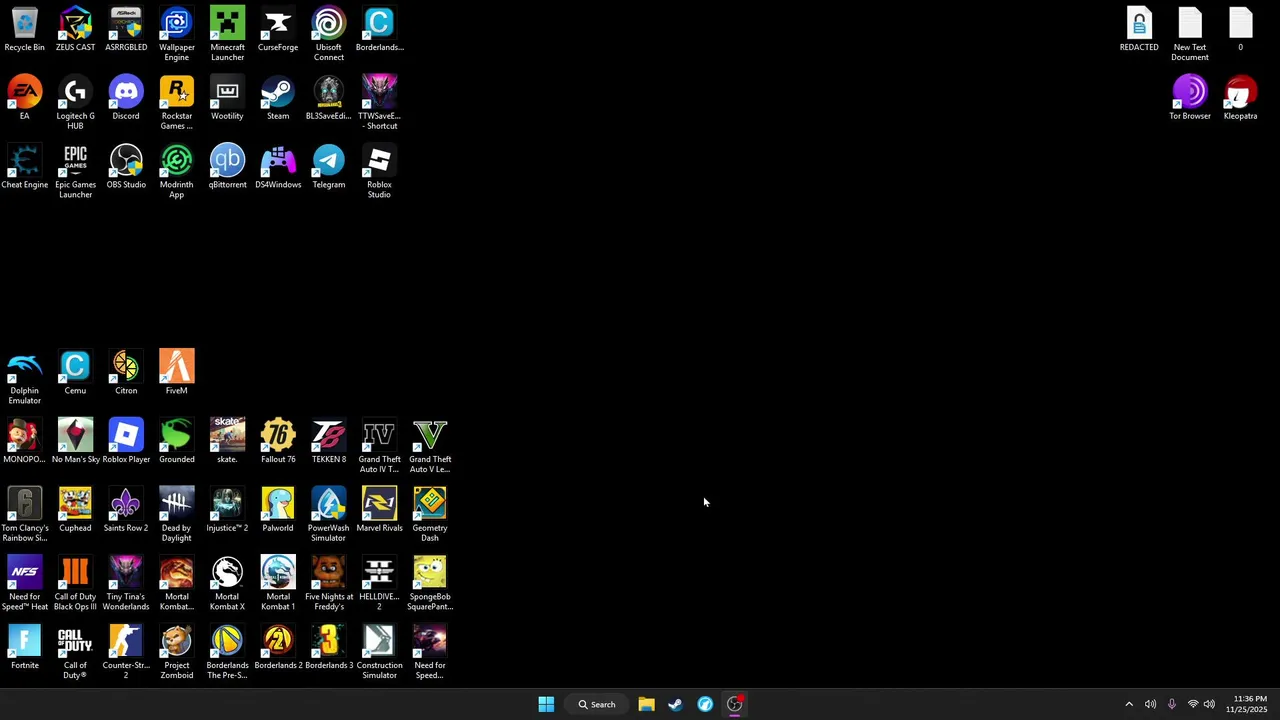Viewport: 1280px width, 720px height.
Task: Click the tray microphone icon
Action: click(1171, 704)
